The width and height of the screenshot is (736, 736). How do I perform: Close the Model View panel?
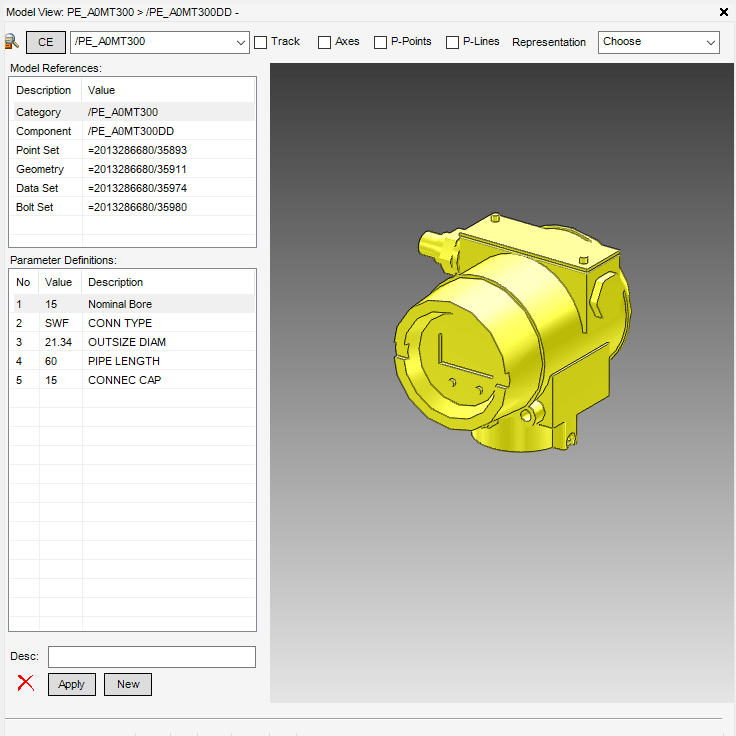[x=724, y=12]
